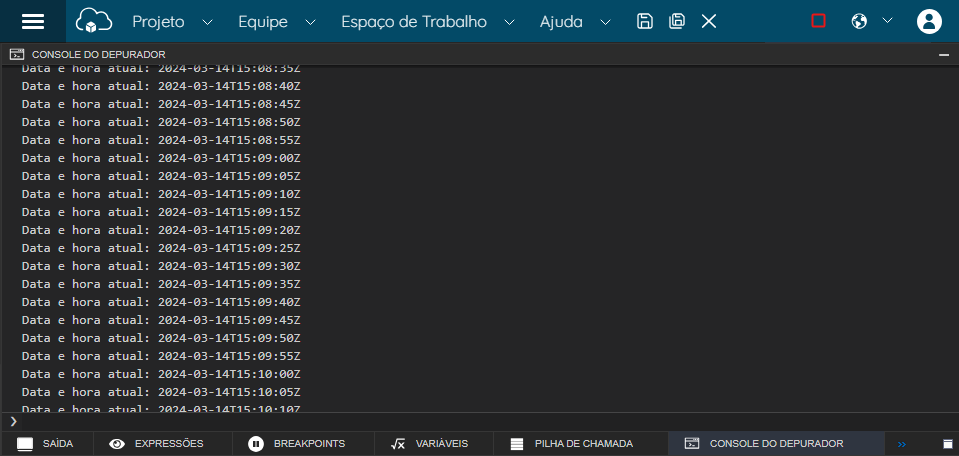Expand the Ajuda dropdown chevron
This screenshot has height=456, width=959.
point(605,23)
